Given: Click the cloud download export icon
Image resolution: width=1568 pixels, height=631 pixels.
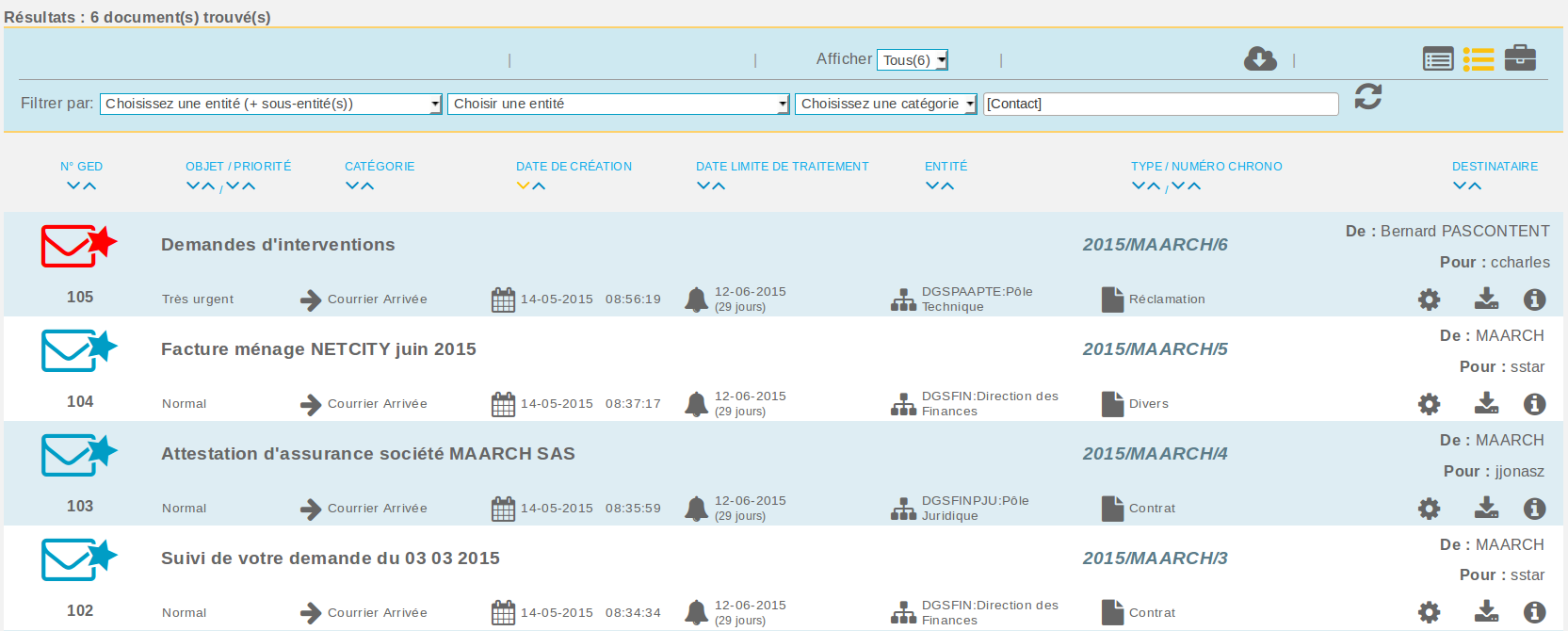Looking at the screenshot, I should pos(1260,59).
